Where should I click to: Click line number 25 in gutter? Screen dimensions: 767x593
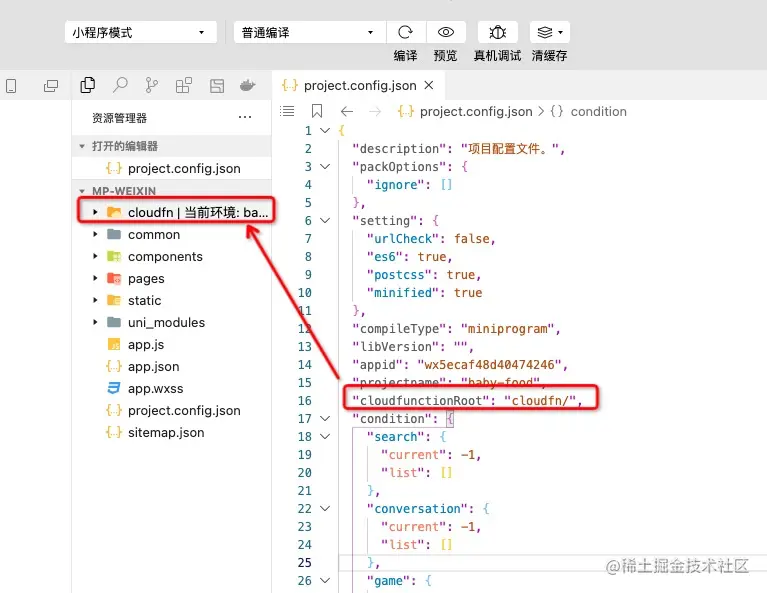coord(304,563)
